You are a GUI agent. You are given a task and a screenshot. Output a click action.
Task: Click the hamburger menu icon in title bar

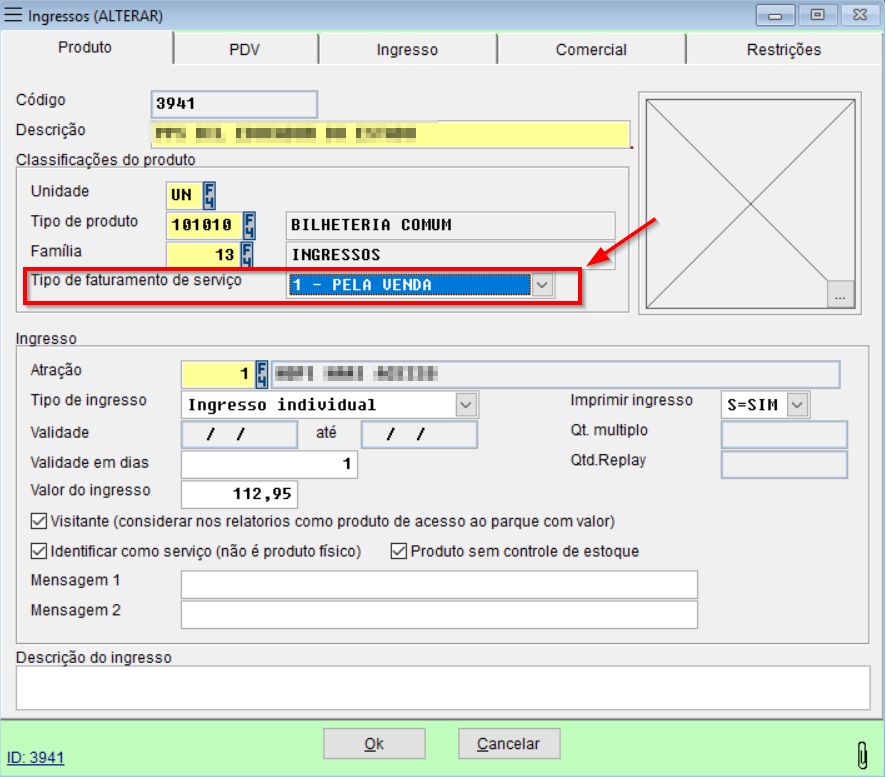[15, 16]
